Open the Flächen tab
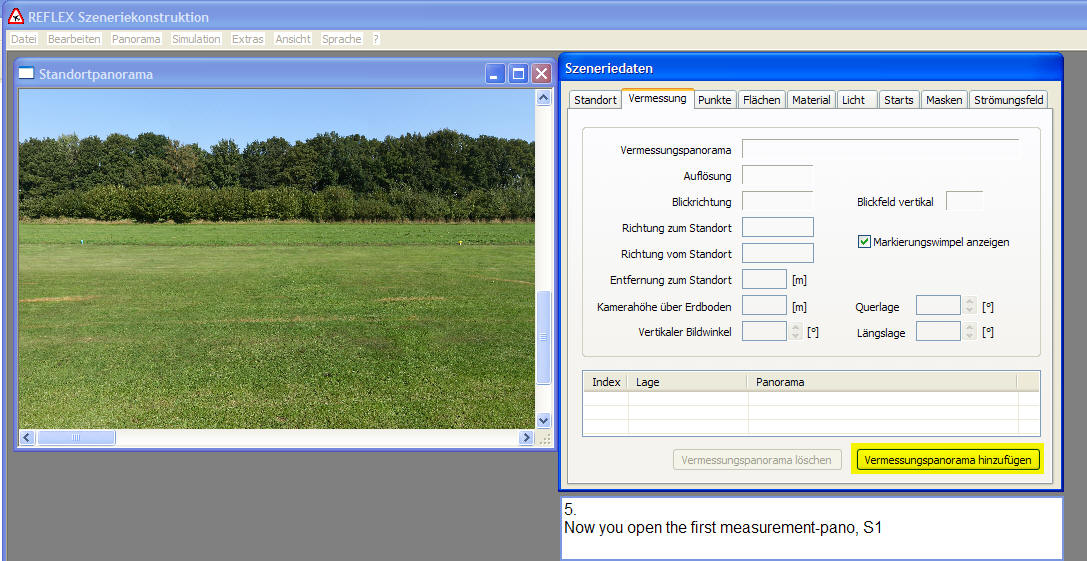The height and width of the screenshot is (561, 1087). coord(762,100)
